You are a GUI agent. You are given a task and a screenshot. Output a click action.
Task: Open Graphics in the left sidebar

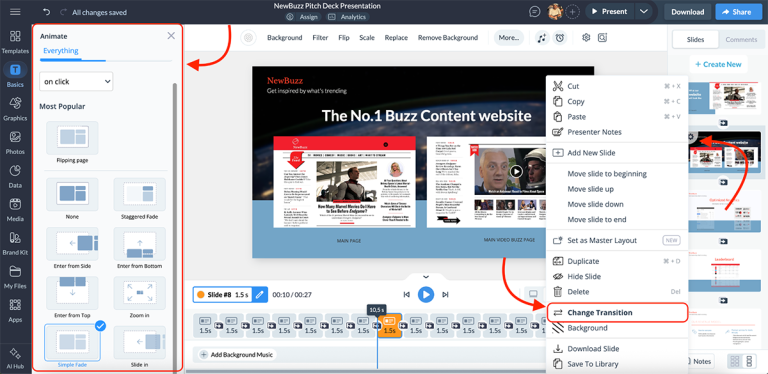coord(15,109)
